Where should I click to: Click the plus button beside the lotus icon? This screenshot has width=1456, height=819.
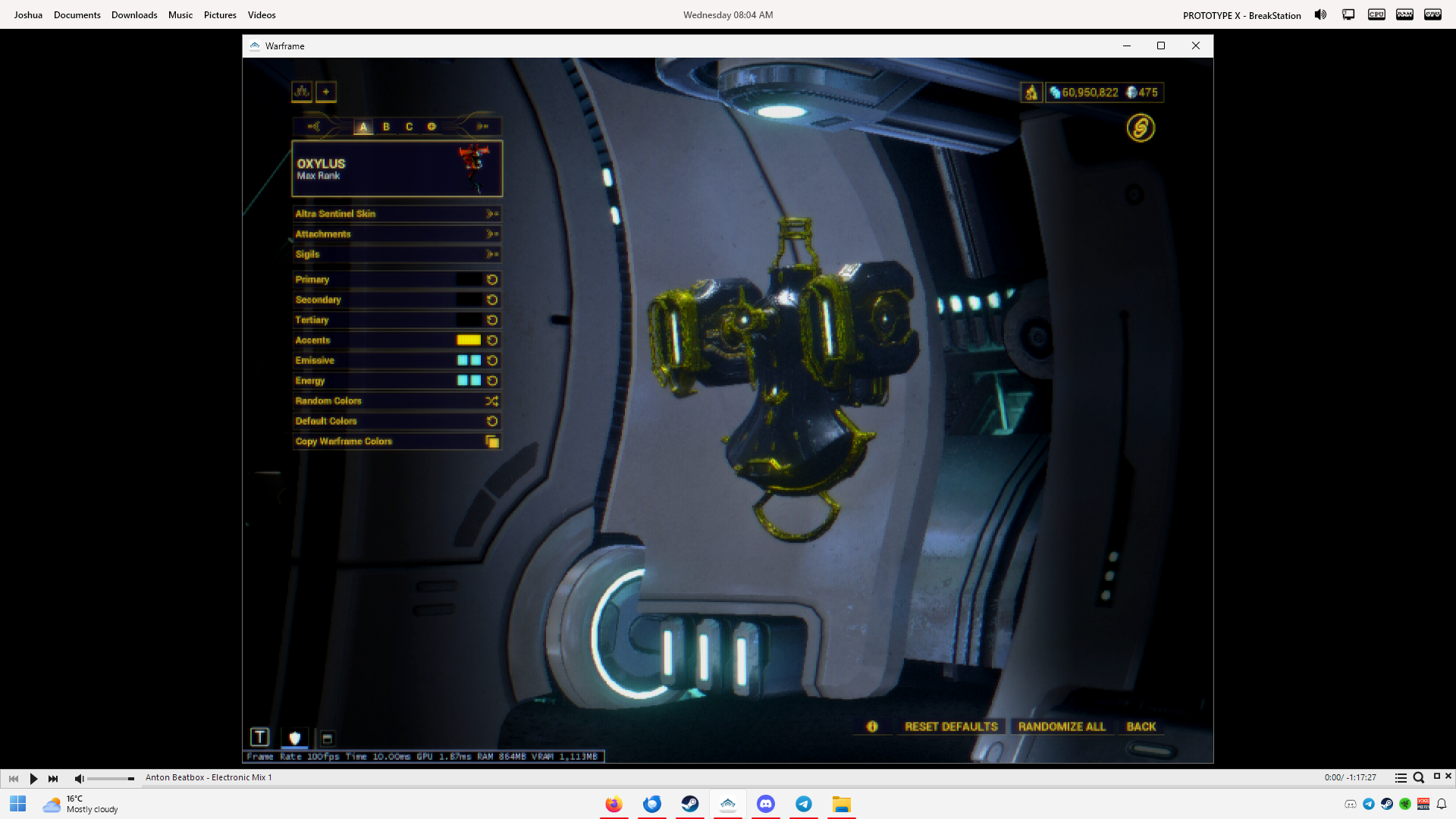(x=326, y=92)
